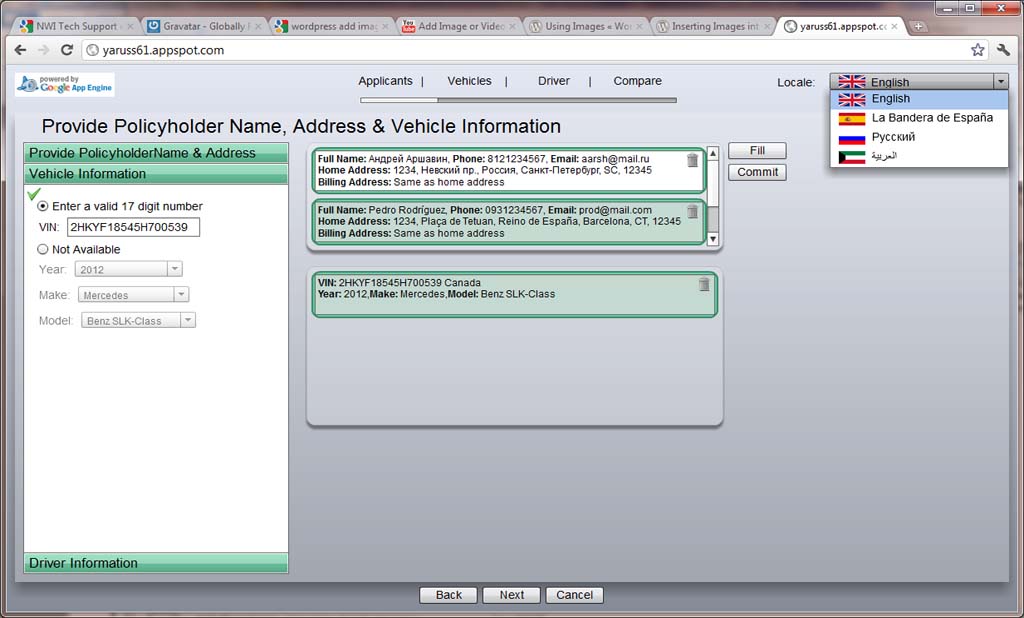Click into the VIN text field
Viewport: 1024px width, 618px height.
133,228
